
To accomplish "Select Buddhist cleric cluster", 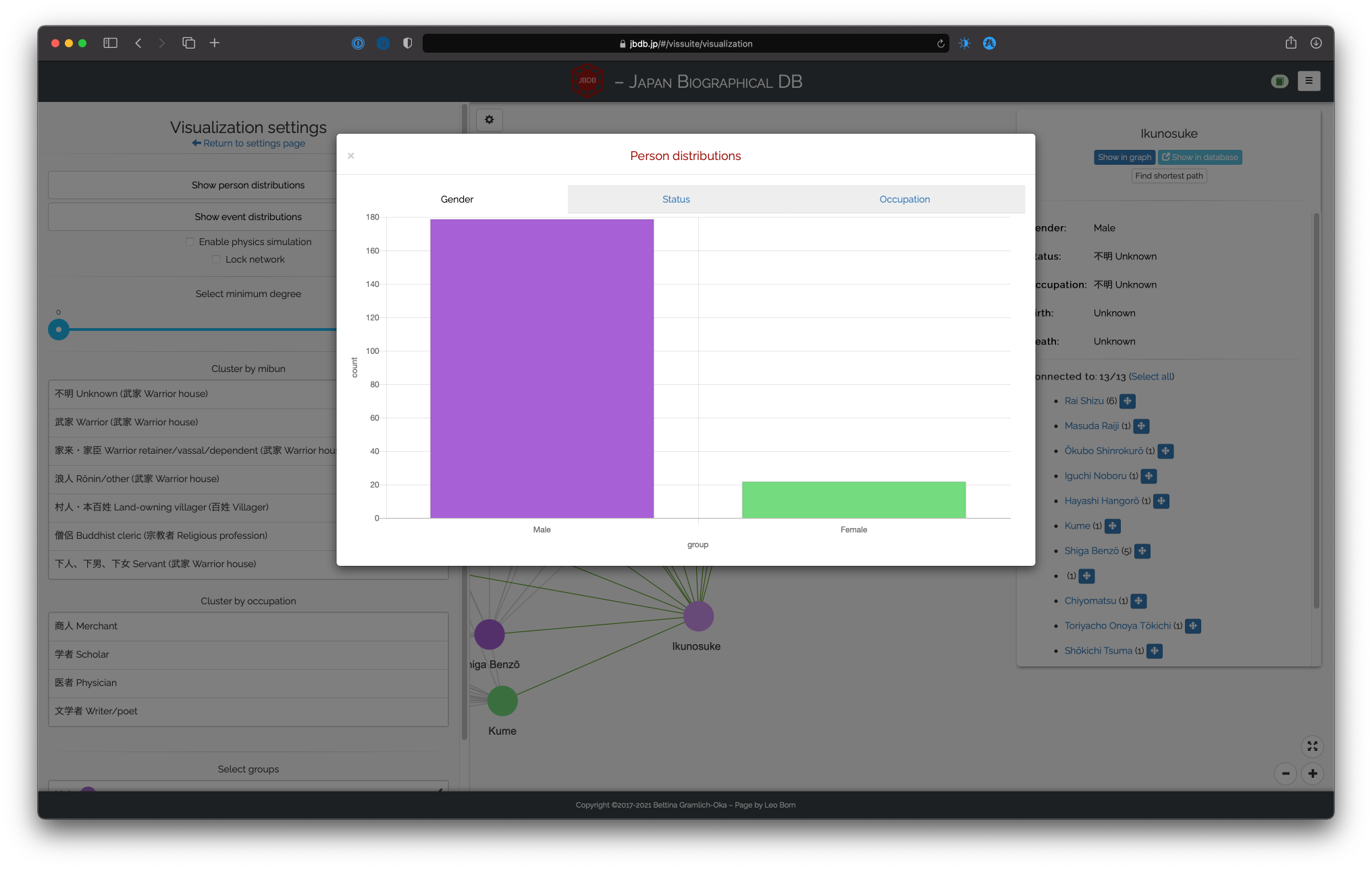I will (x=248, y=535).
